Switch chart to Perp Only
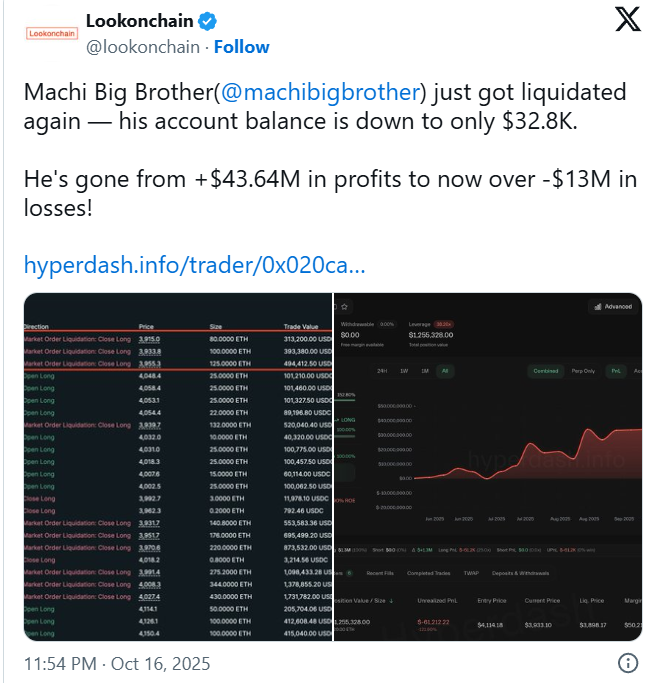 [x=582, y=371]
